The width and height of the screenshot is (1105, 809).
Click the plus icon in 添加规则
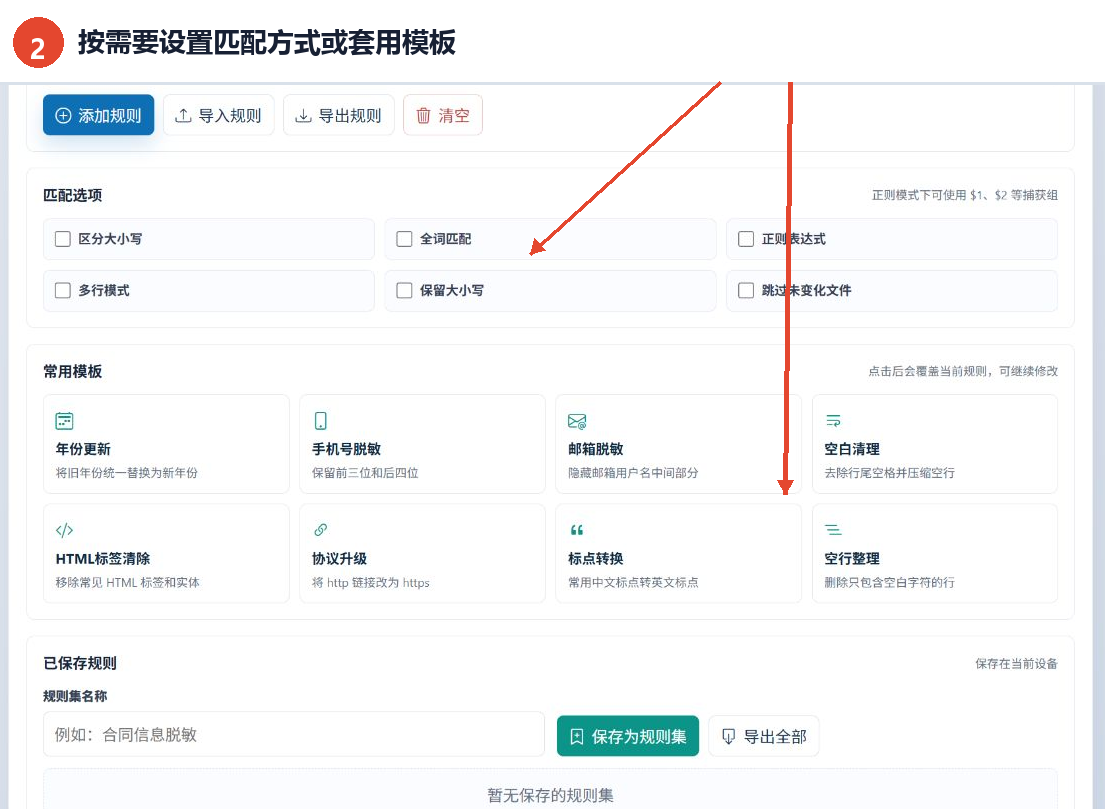coord(63,116)
